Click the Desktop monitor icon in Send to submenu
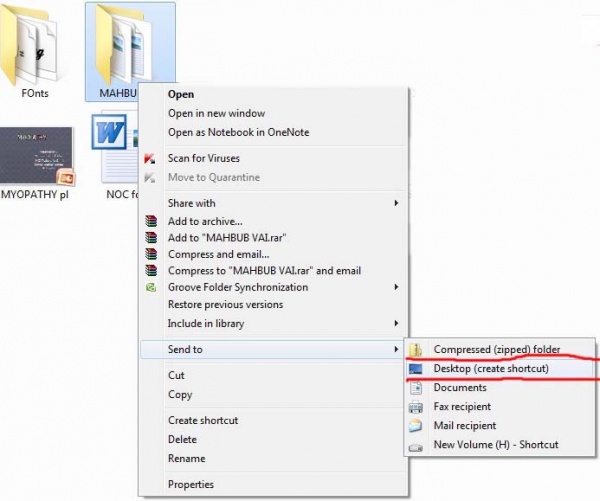Screen dimensions: 600x501 coord(416,369)
